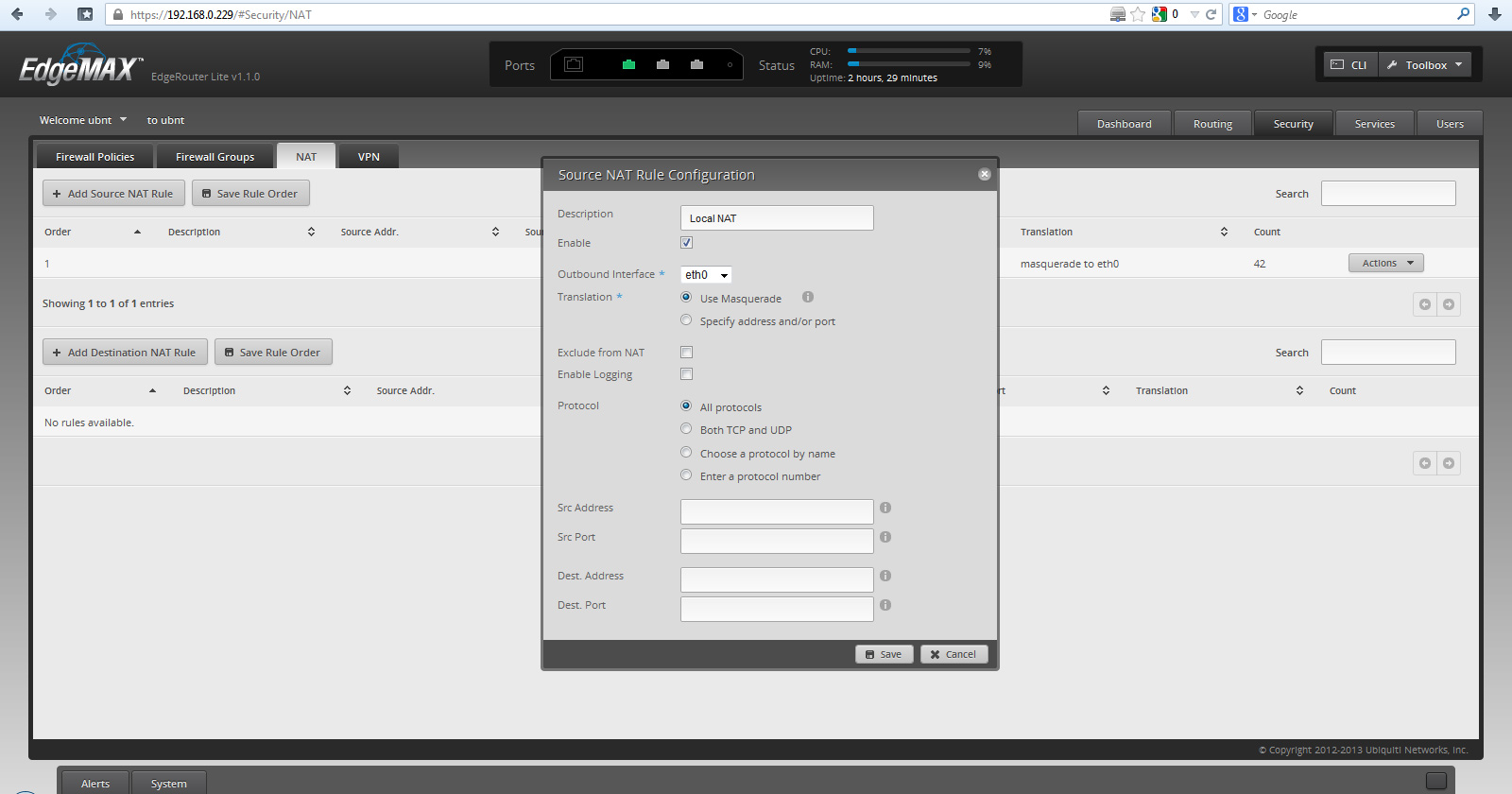Click the Source NAT Search box
Screen dimensions: 1512x794
[x=1388, y=194]
